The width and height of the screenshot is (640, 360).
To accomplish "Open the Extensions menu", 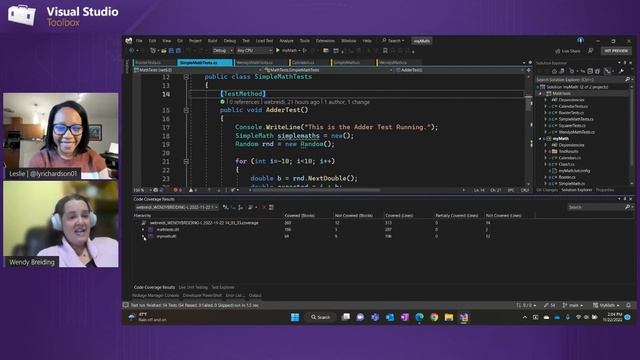I will tap(325, 41).
